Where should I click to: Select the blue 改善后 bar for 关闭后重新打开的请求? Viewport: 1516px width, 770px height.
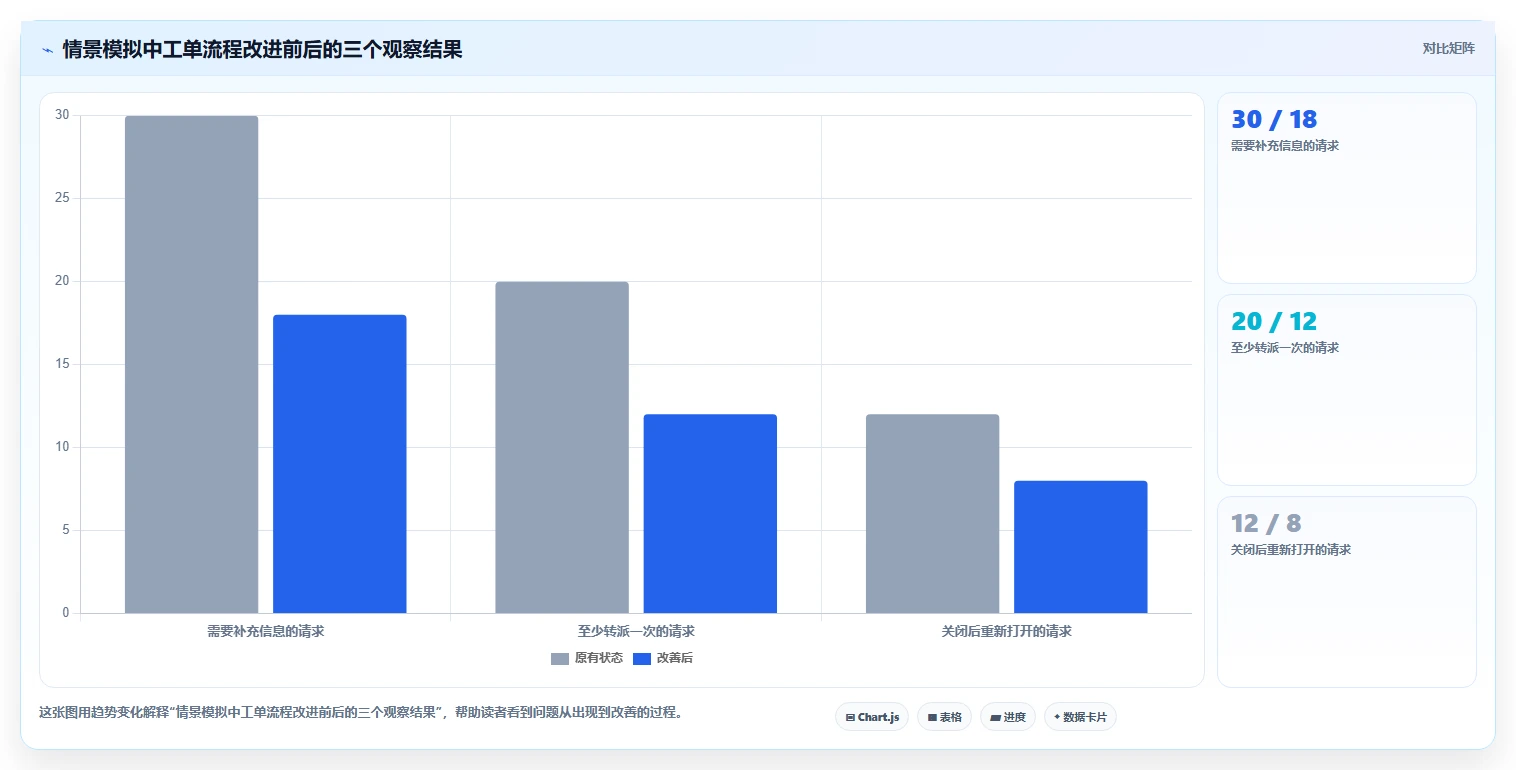pyautogui.click(x=1080, y=547)
